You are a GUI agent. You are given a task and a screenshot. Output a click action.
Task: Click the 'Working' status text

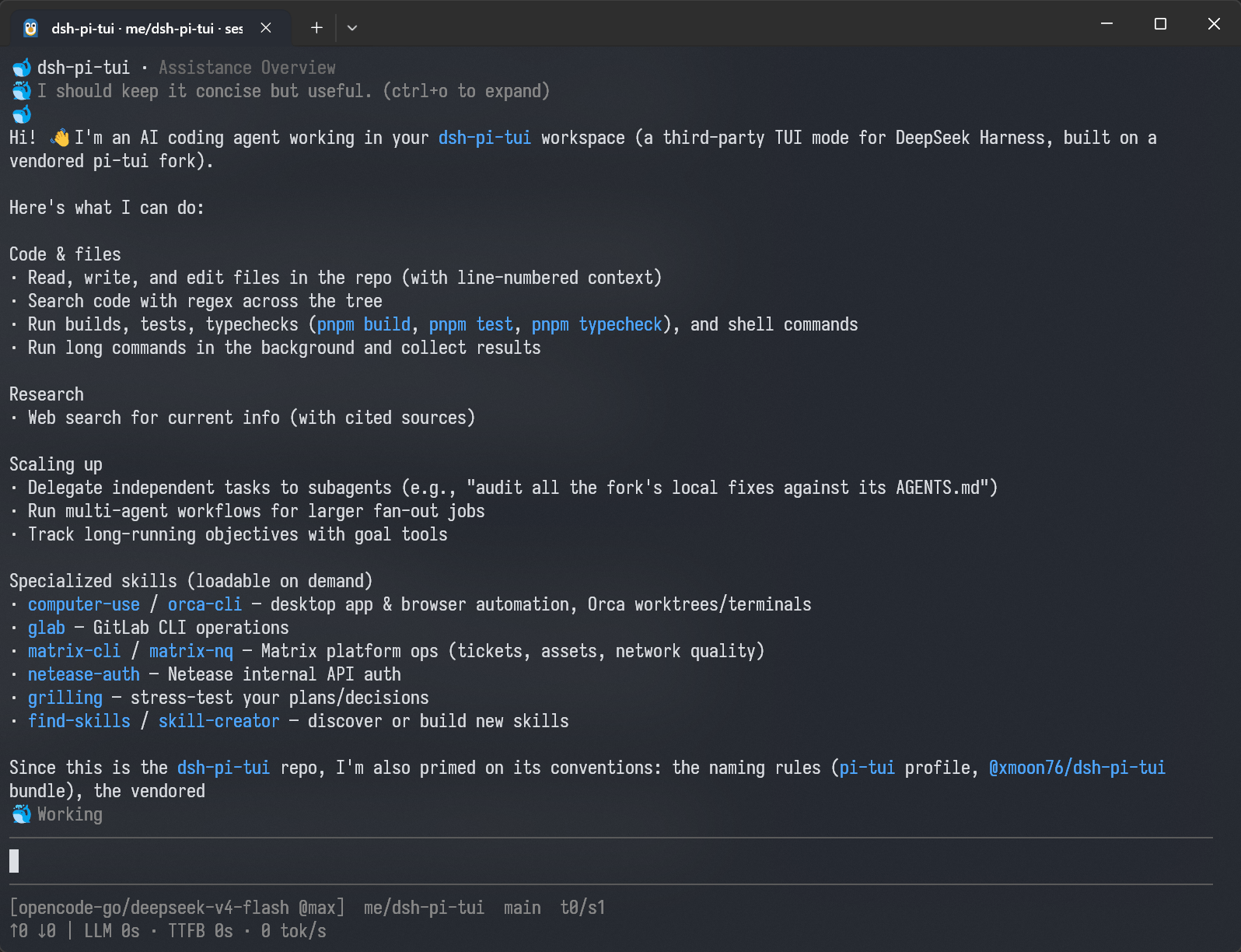[70, 814]
